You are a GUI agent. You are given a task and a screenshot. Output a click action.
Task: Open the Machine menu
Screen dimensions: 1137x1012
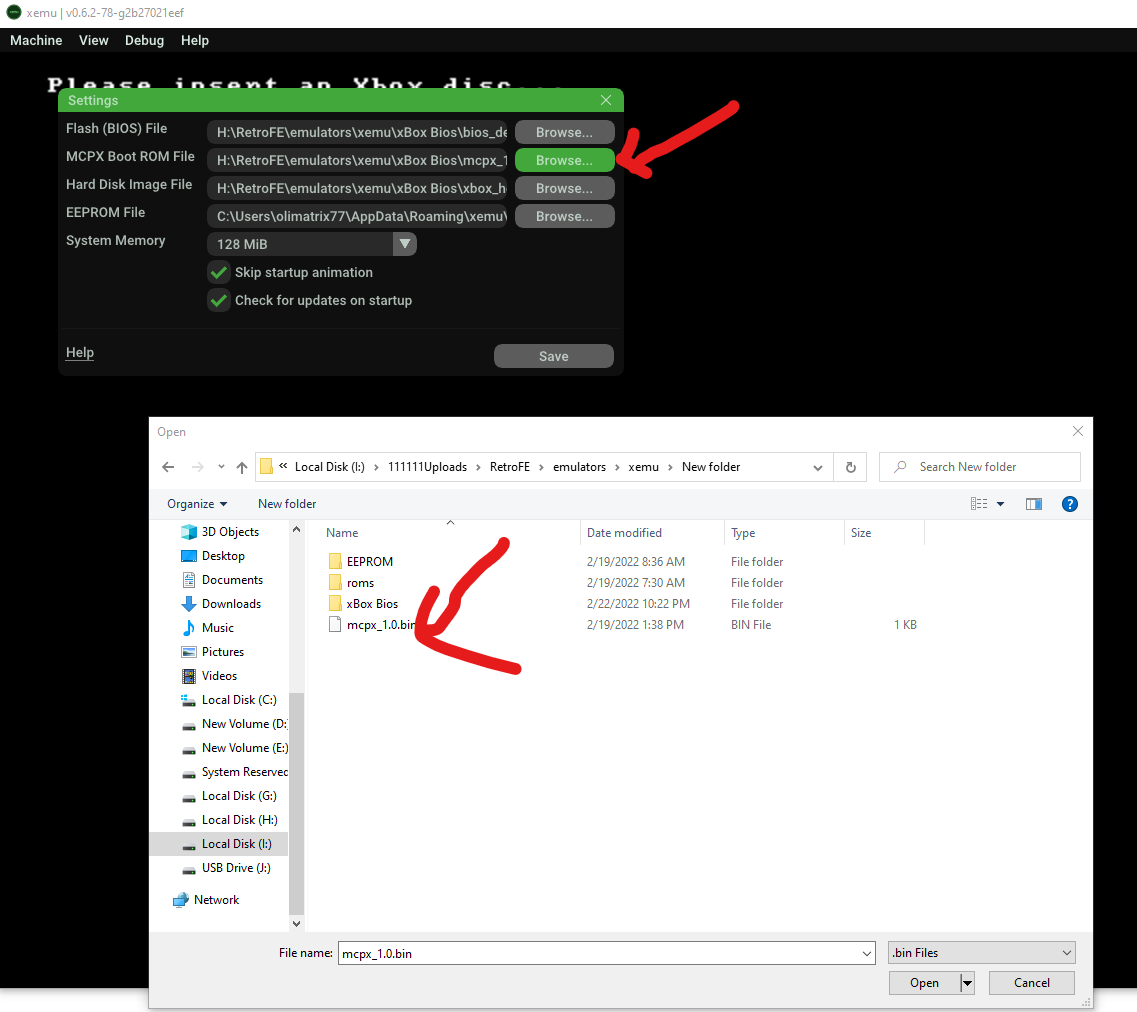click(36, 41)
